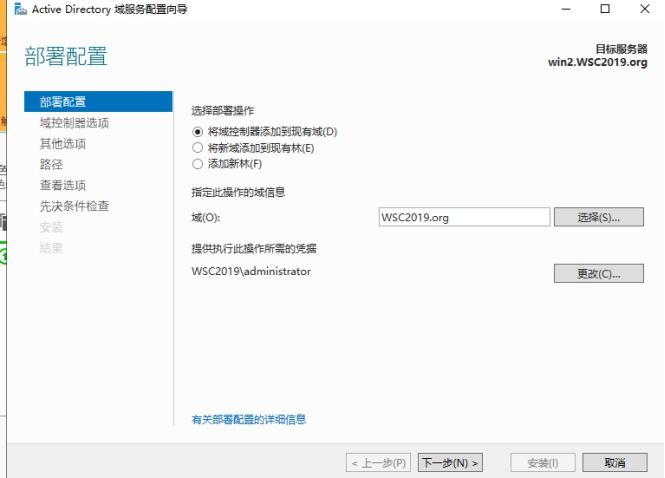
Task: Go to 路径 step
Action: pos(51,165)
